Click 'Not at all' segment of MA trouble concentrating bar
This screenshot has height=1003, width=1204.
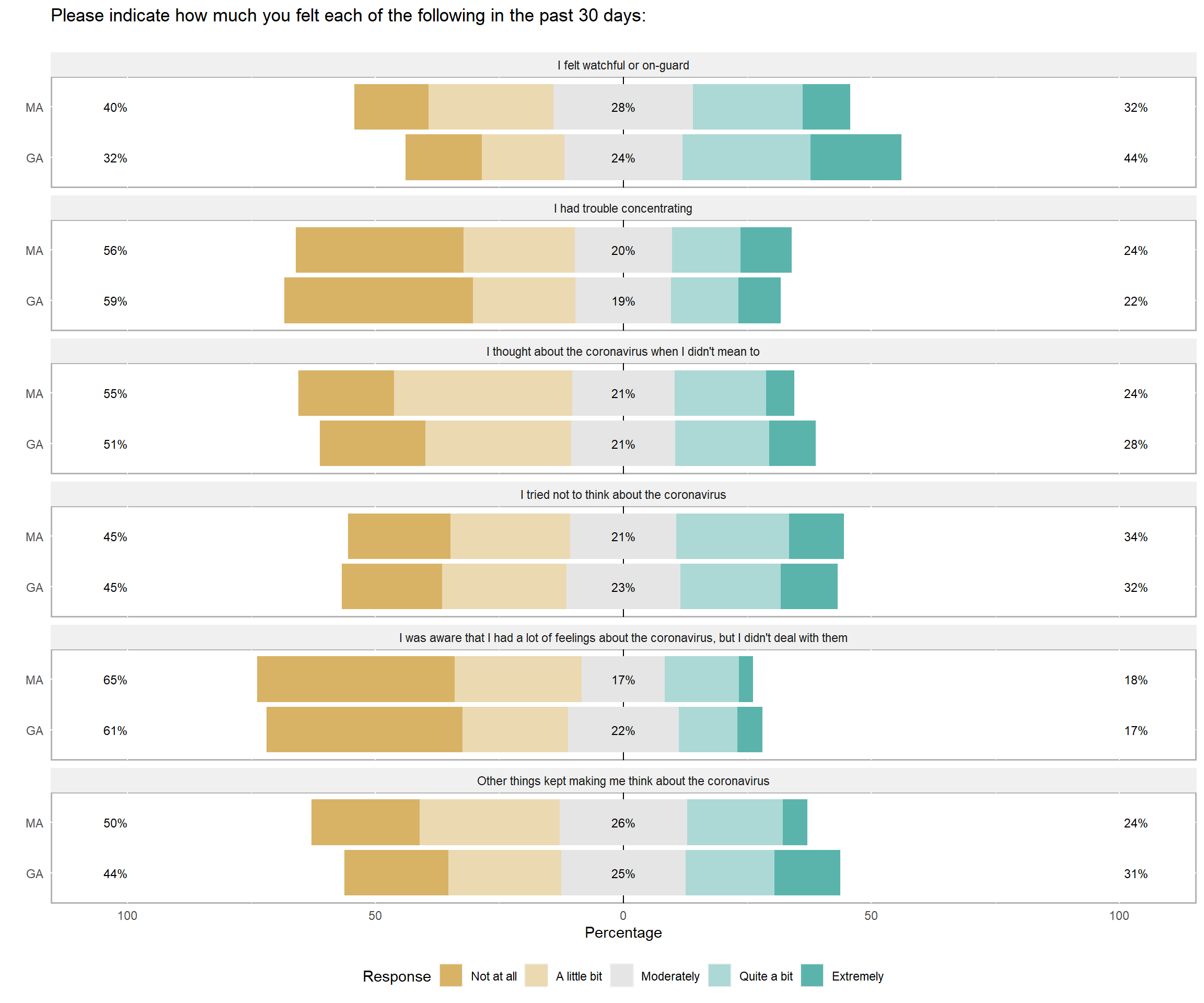click(379, 250)
